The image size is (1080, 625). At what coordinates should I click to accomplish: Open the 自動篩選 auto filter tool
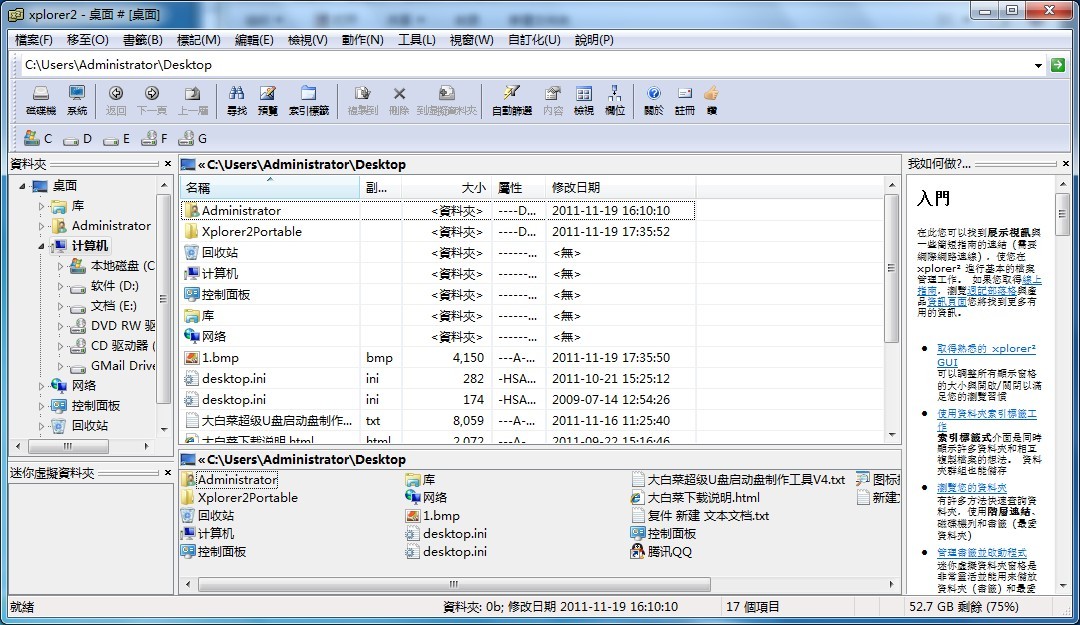coord(512,99)
